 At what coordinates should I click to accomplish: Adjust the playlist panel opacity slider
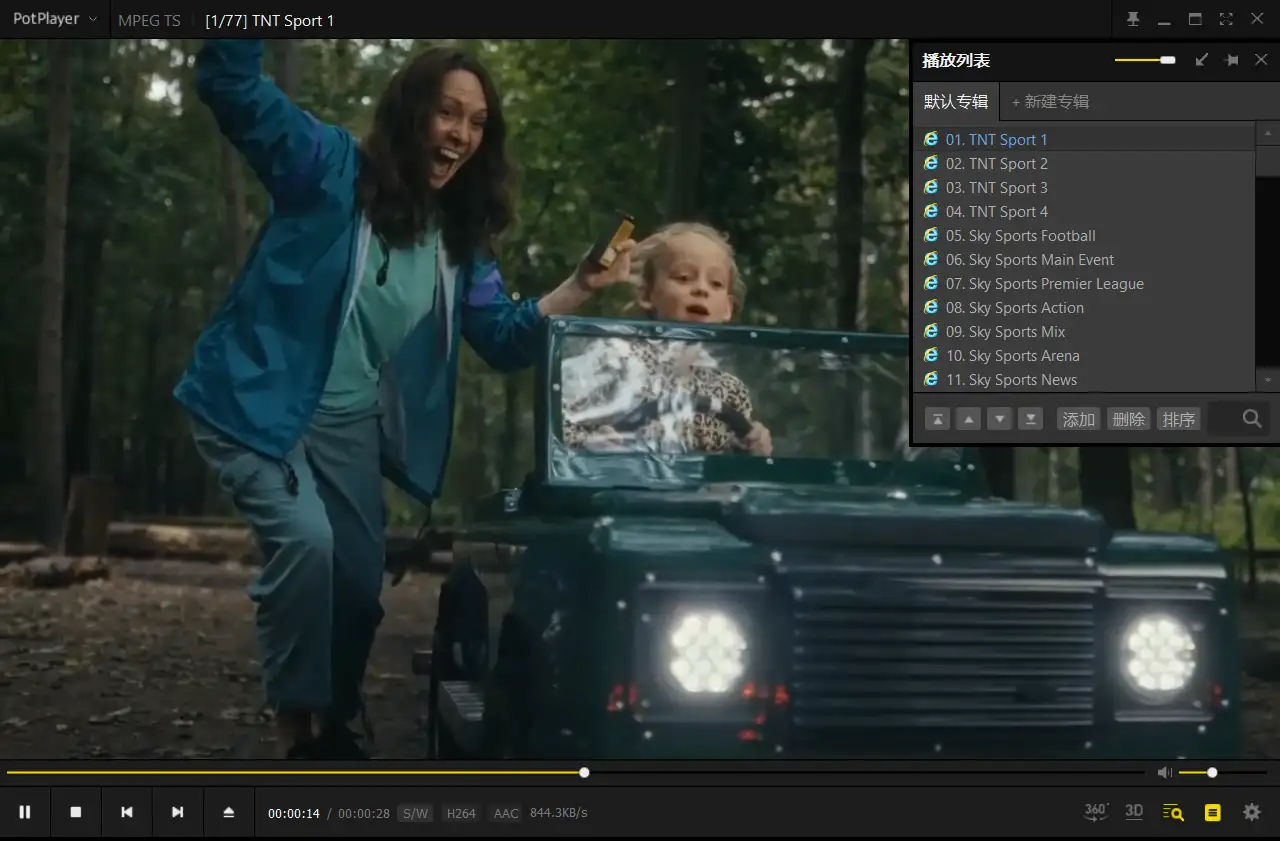tap(1145, 60)
